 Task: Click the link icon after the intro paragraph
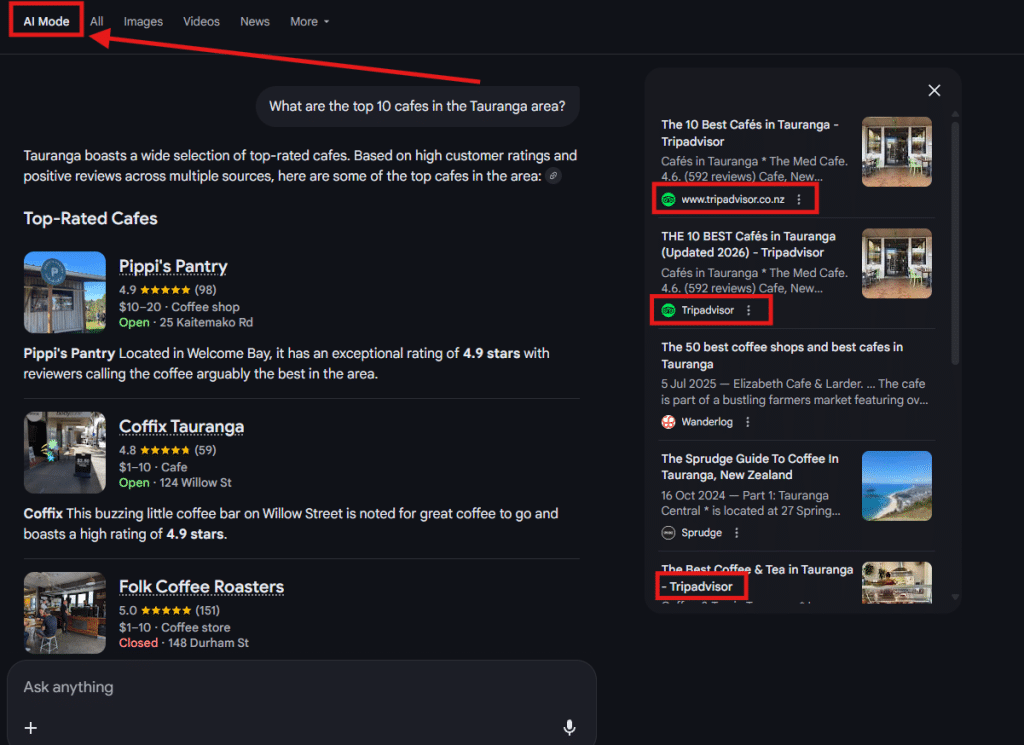[x=553, y=176]
